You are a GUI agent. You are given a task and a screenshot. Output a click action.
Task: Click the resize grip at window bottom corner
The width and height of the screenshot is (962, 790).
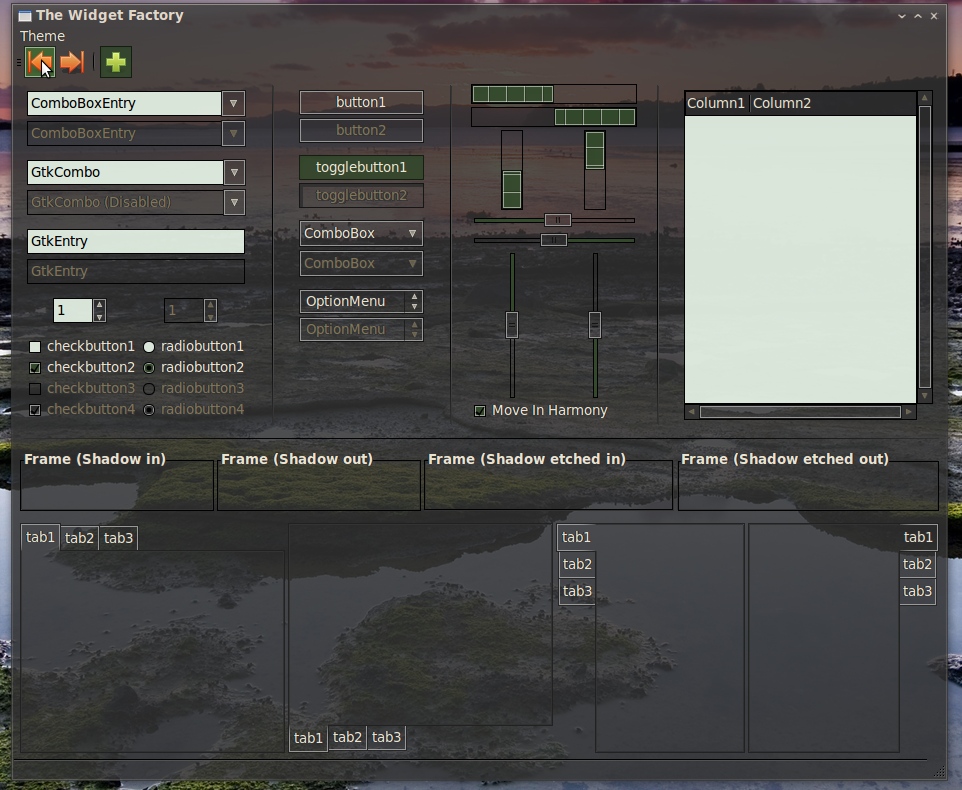pos(939,771)
